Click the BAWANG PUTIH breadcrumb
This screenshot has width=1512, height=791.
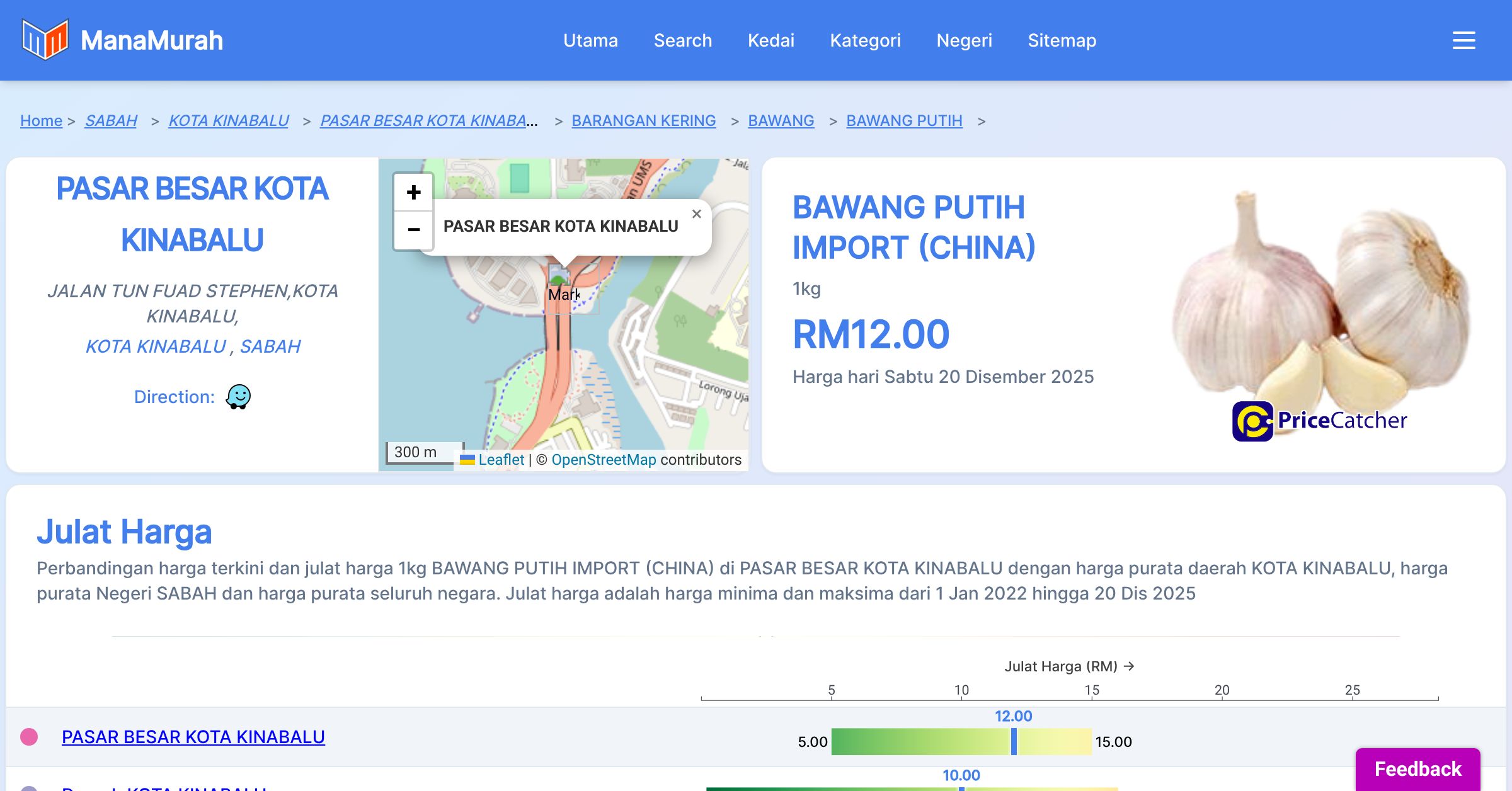tap(904, 120)
